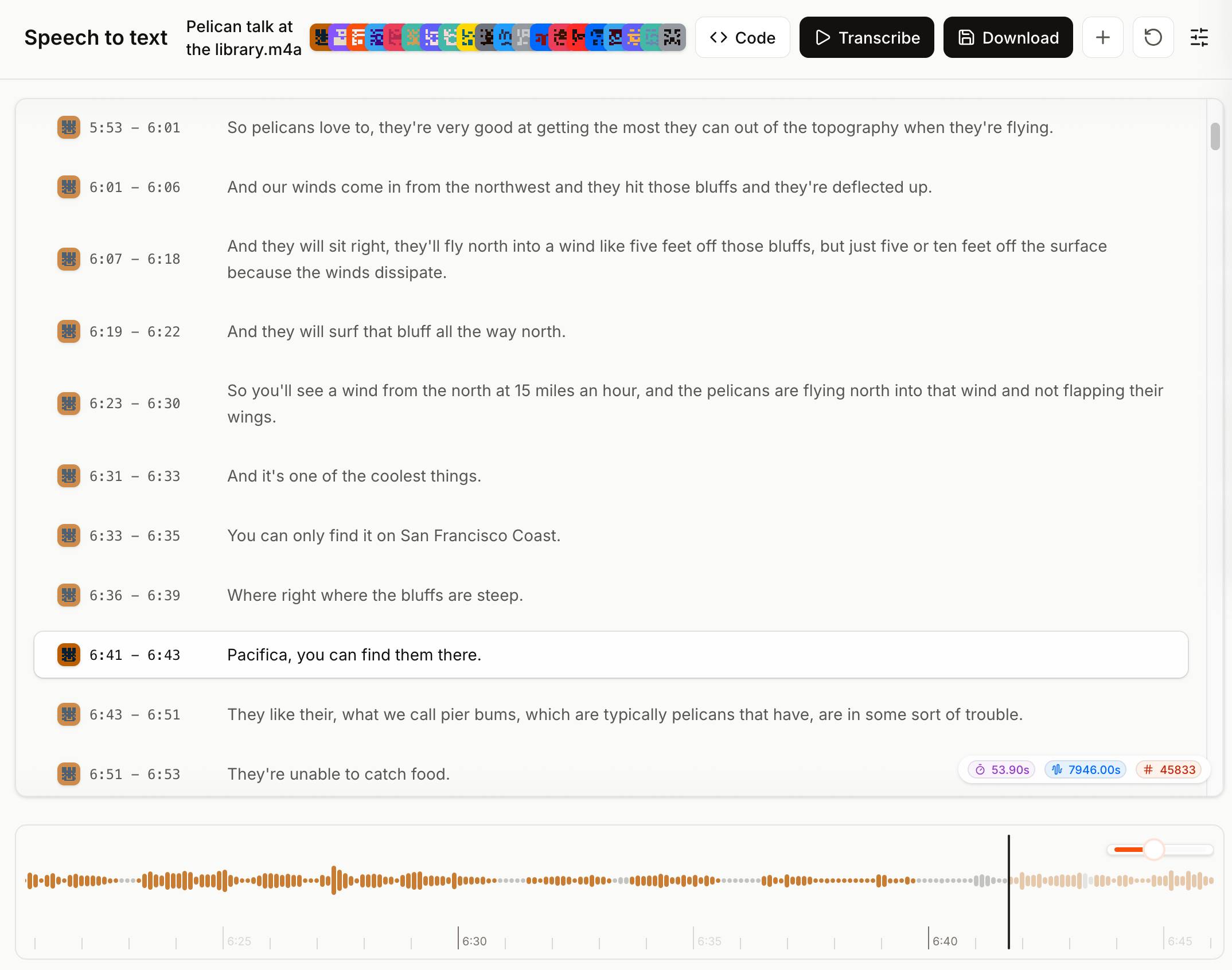The height and width of the screenshot is (970, 1232).
Task: Open settings with the sliders icon
Action: (1199, 37)
